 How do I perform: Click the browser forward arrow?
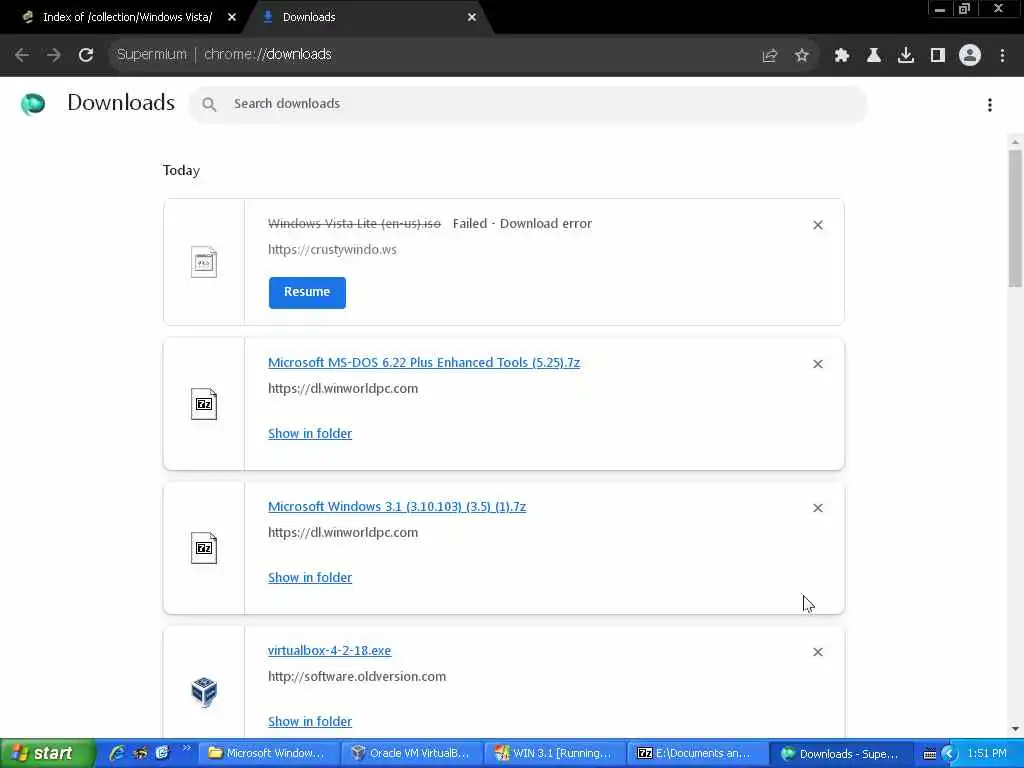54,55
